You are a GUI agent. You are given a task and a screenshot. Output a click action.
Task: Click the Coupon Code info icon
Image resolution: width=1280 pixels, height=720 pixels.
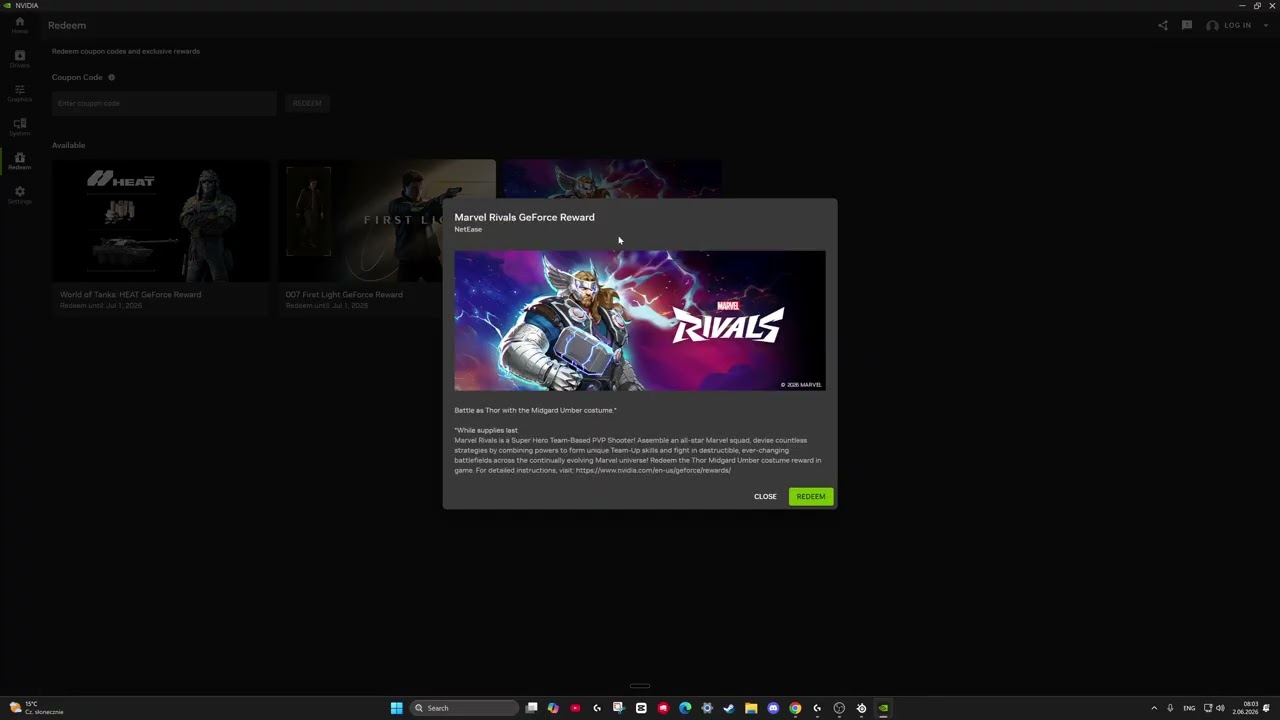[x=111, y=77]
